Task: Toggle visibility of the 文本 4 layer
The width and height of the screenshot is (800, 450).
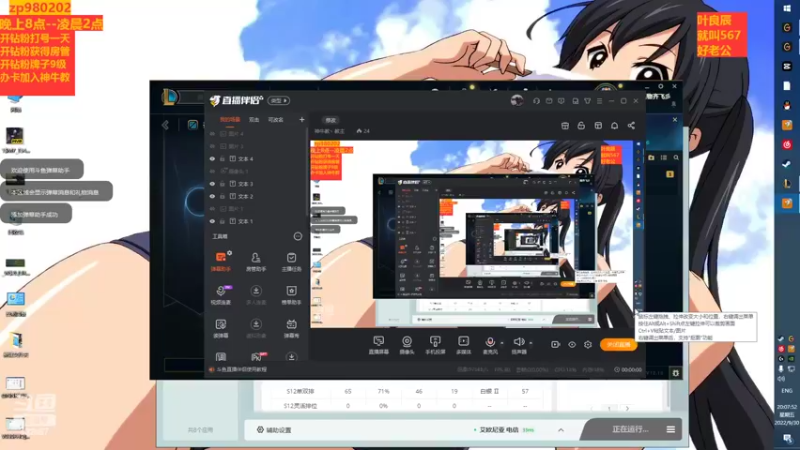Action: click(212, 159)
